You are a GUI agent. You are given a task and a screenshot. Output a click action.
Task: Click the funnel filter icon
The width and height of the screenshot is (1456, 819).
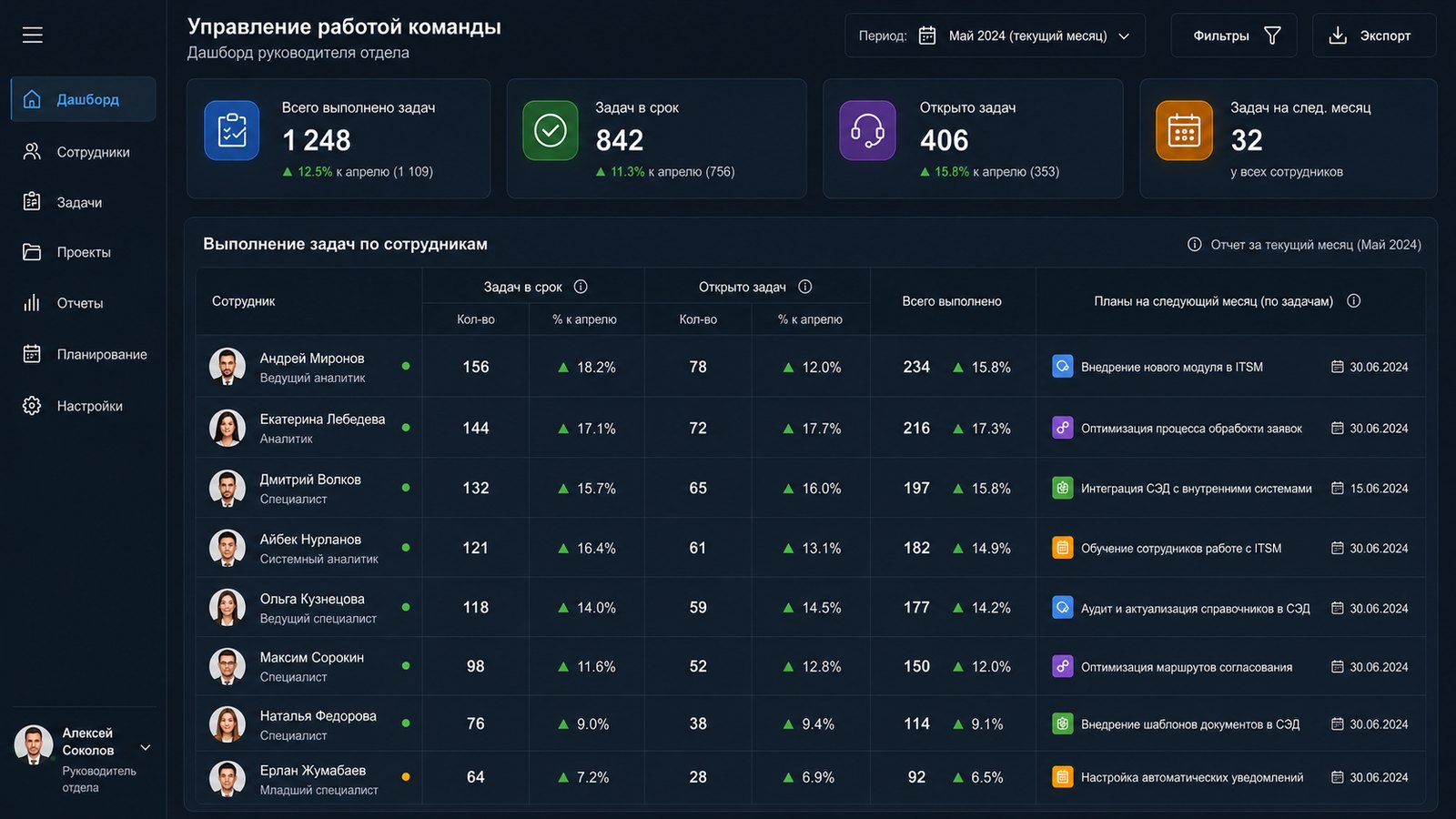click(x=1272, y=35)
